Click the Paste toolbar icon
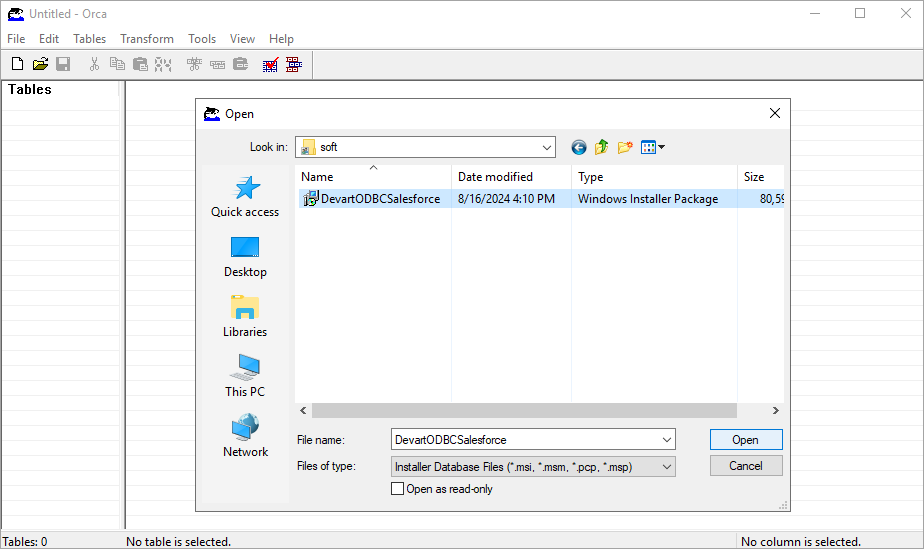924x549 pixels. click(140, 64)
